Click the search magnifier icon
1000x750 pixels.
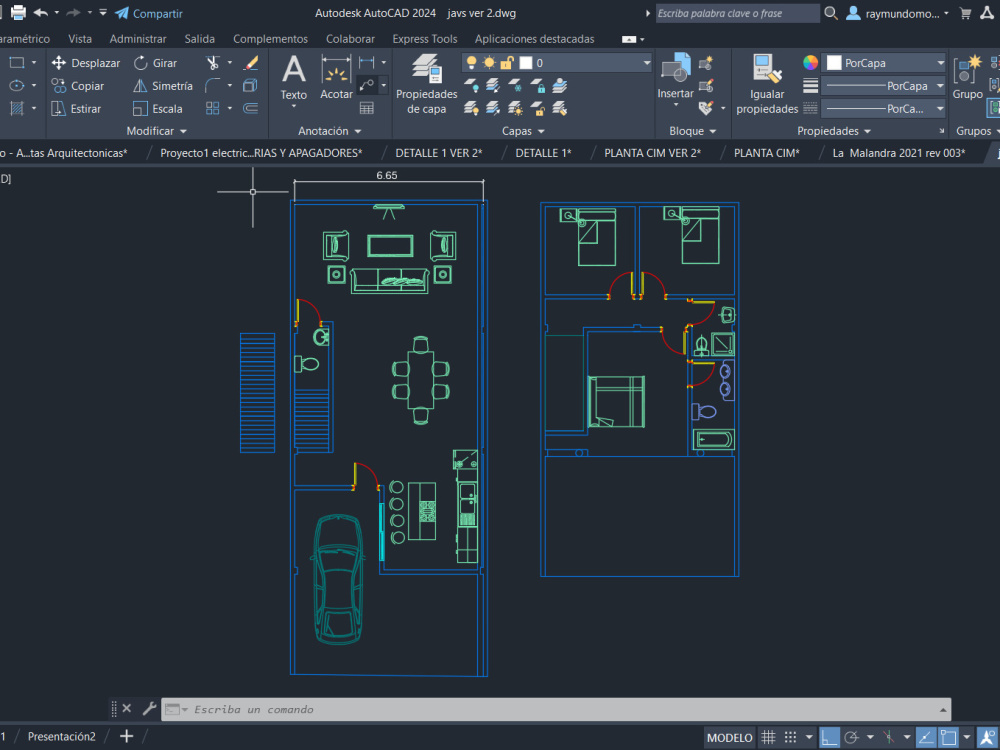point(830,13)
